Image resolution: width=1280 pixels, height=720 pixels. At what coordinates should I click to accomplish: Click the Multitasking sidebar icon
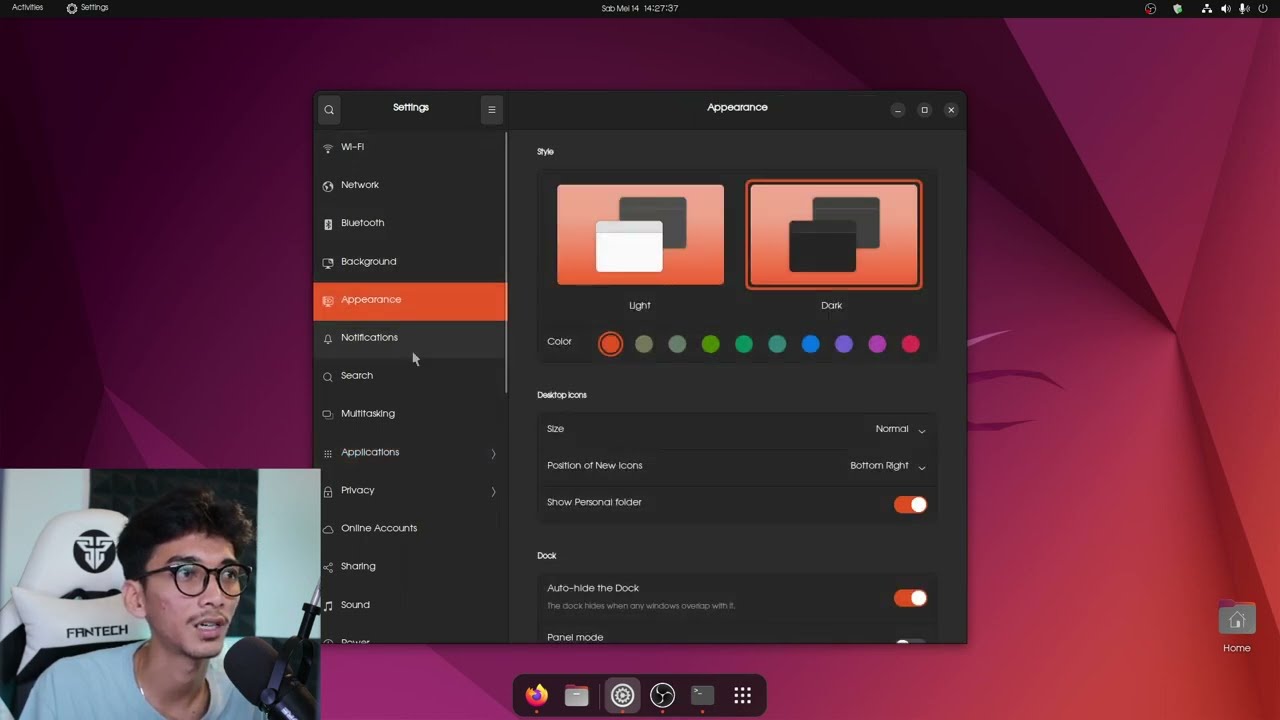[328, 415]
